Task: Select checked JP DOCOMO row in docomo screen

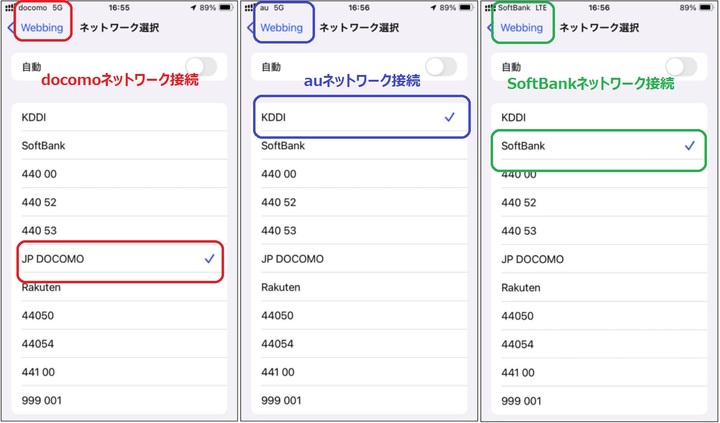Action: pos(119,259)
